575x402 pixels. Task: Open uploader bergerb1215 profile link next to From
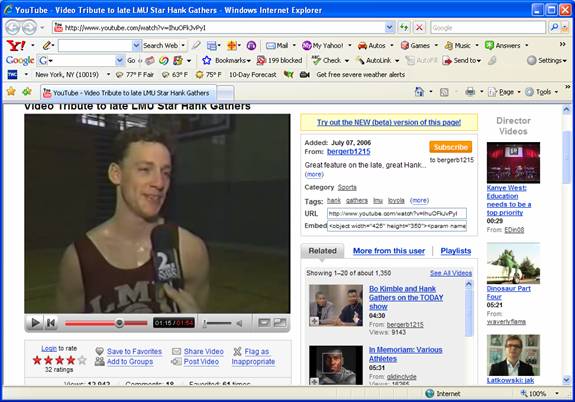pos(348,151)
